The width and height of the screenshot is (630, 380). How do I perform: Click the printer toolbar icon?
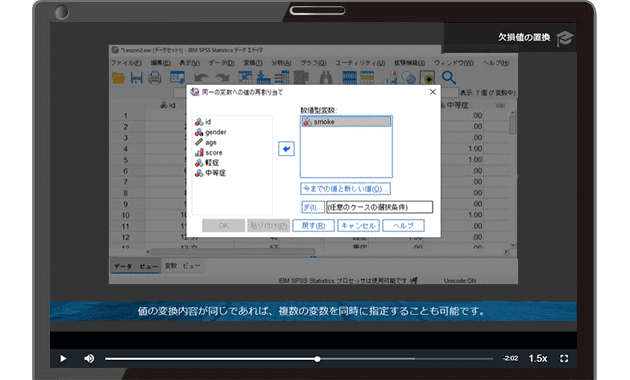pos(155,78)
